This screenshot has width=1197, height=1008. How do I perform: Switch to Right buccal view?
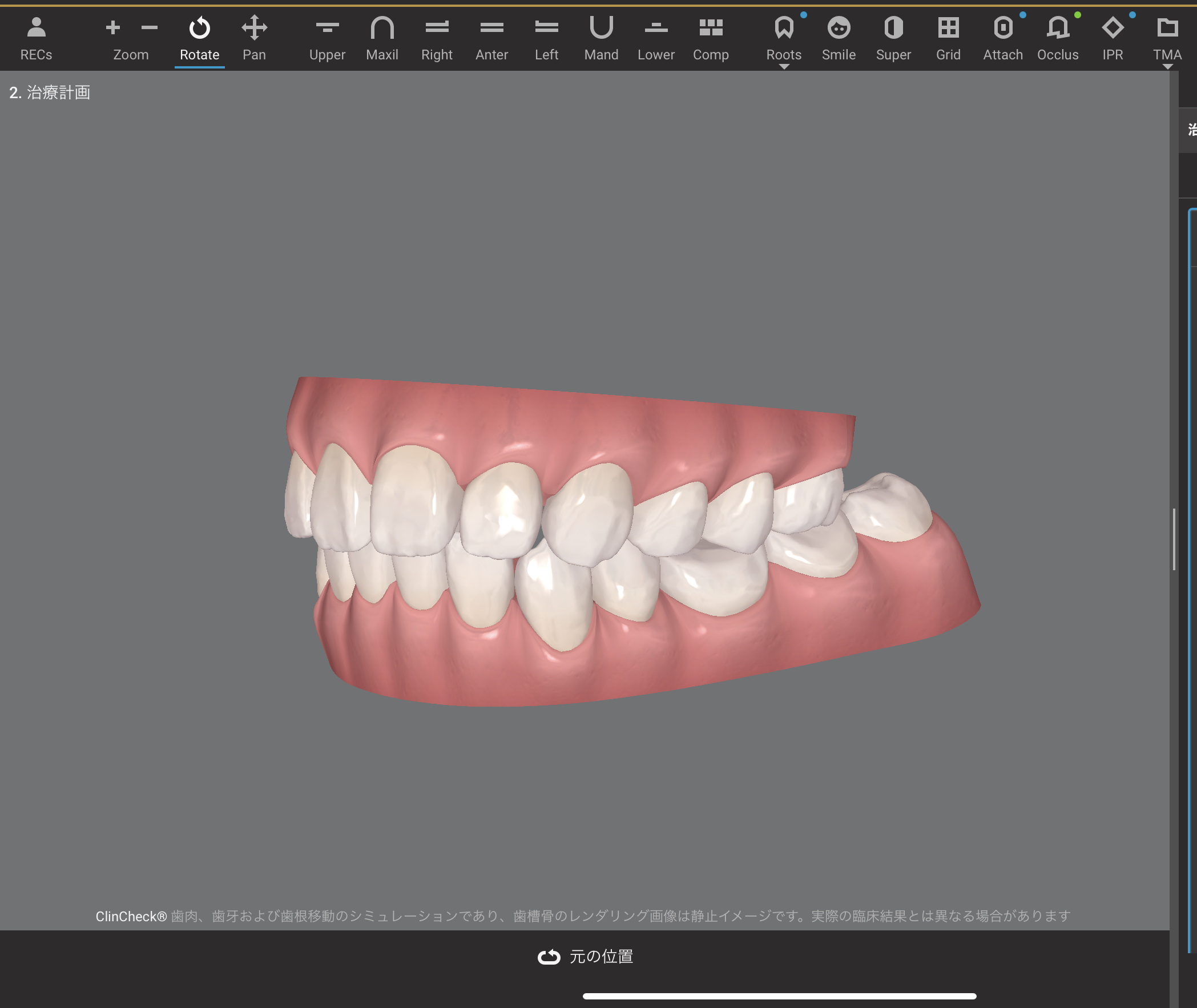point(437,38)
